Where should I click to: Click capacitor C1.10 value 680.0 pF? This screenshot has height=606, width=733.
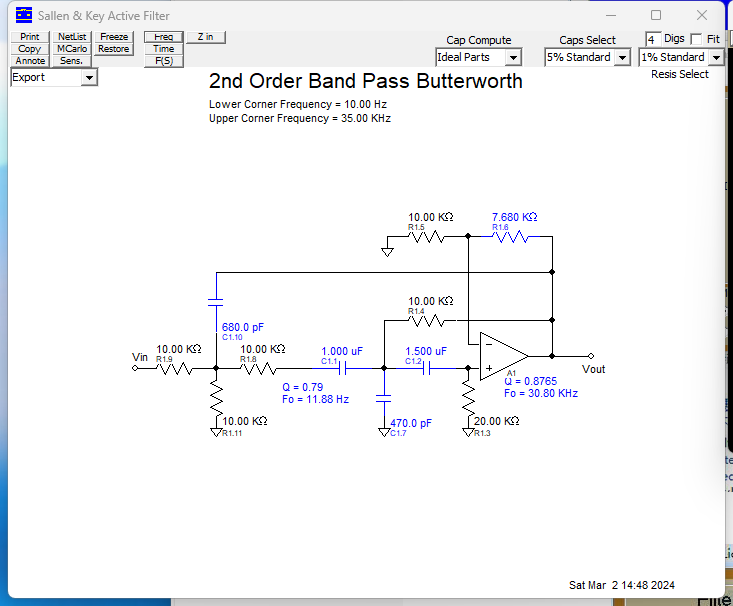pyautogui.click(x=243, y=327)
